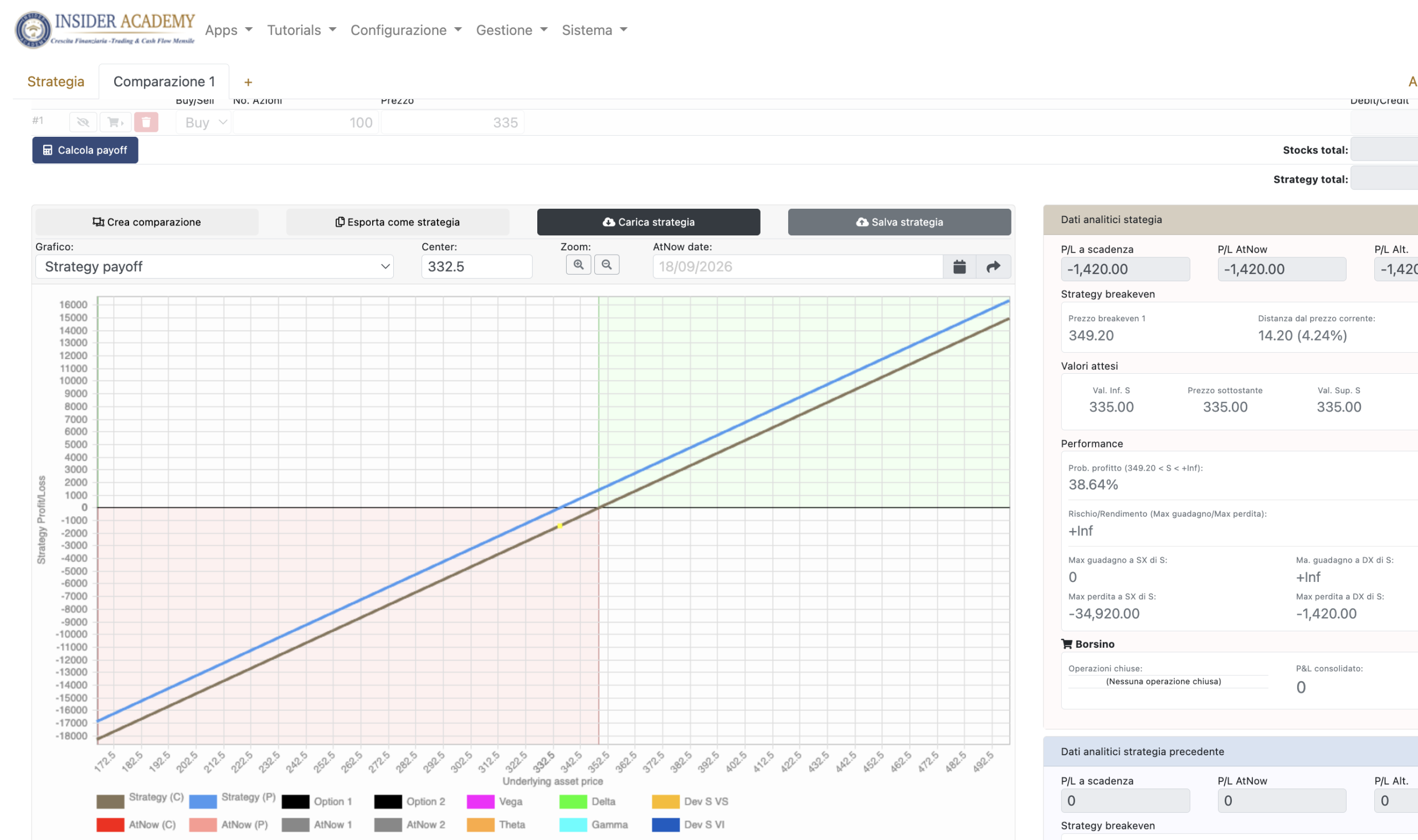Viewport: 1418px width, 840px height.
Task: Toggle visibility of stock row #1
Action: (83, 122)
